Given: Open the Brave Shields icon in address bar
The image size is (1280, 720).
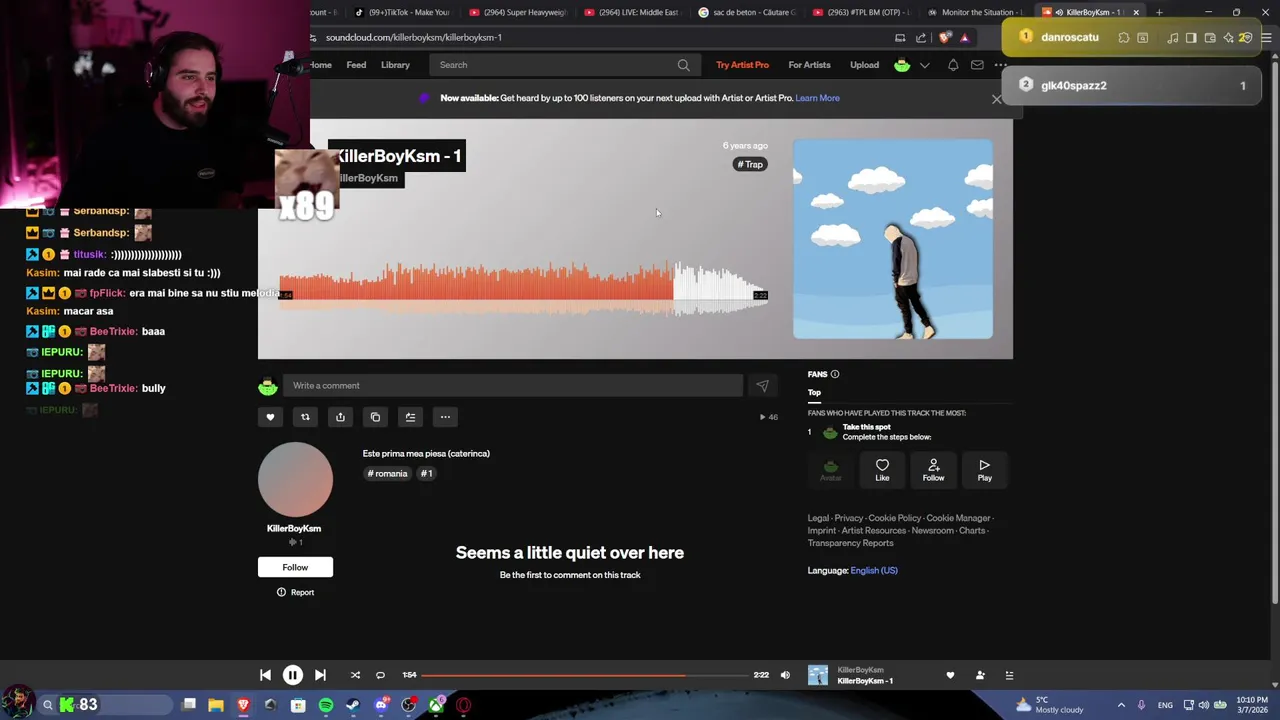Looking at the screenshot, I should 945,38.
